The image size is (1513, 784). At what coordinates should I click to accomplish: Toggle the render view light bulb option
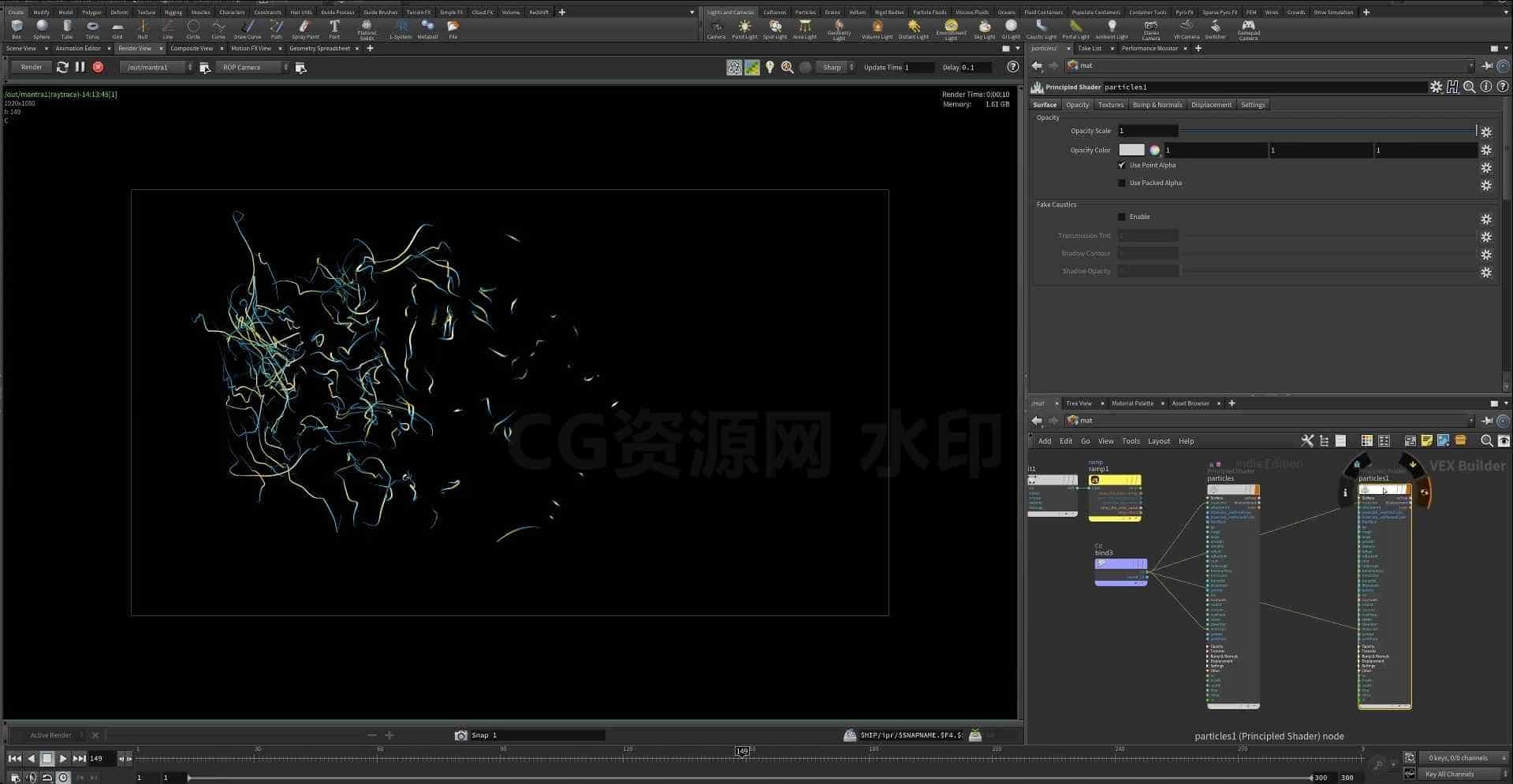click(x=770, y=68)
